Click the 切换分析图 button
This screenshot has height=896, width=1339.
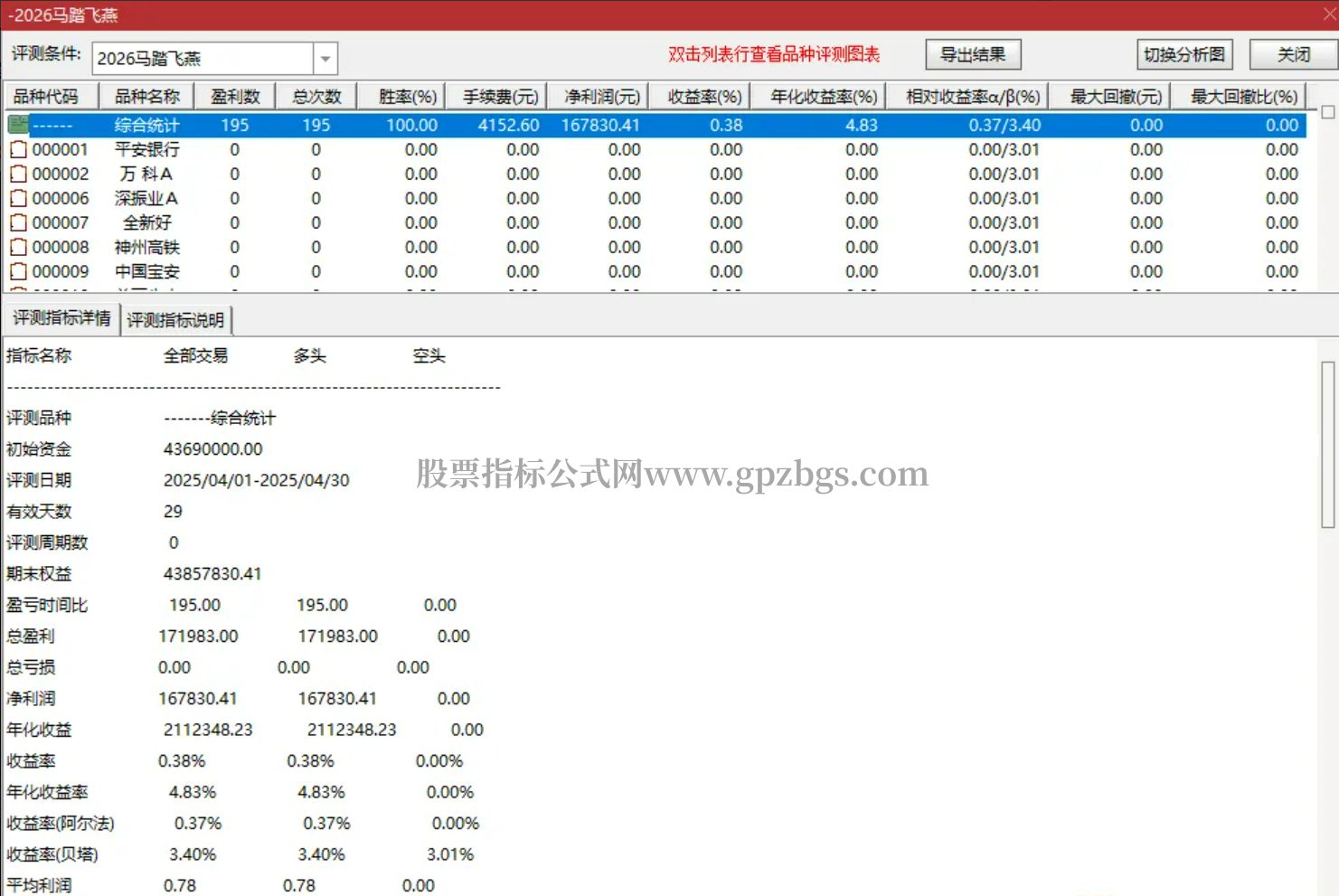[1183, 55]
